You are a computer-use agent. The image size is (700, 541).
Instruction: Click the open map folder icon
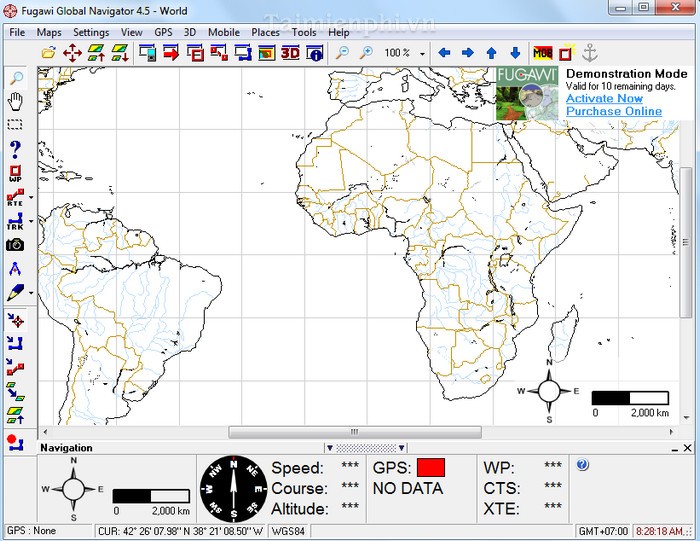click(49, 53)
